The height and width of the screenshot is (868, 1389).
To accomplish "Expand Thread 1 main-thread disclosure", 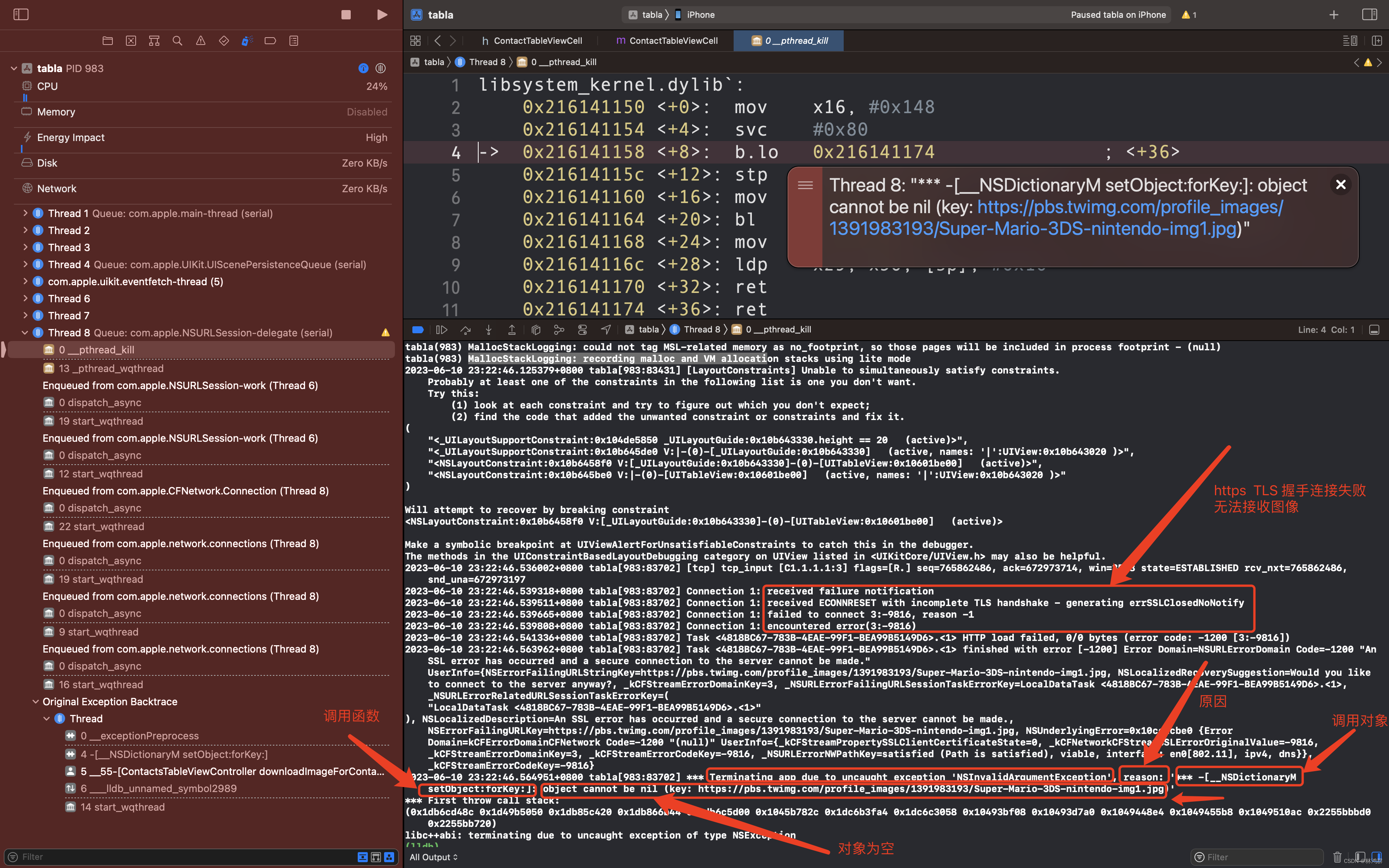I will coord(25,214).
